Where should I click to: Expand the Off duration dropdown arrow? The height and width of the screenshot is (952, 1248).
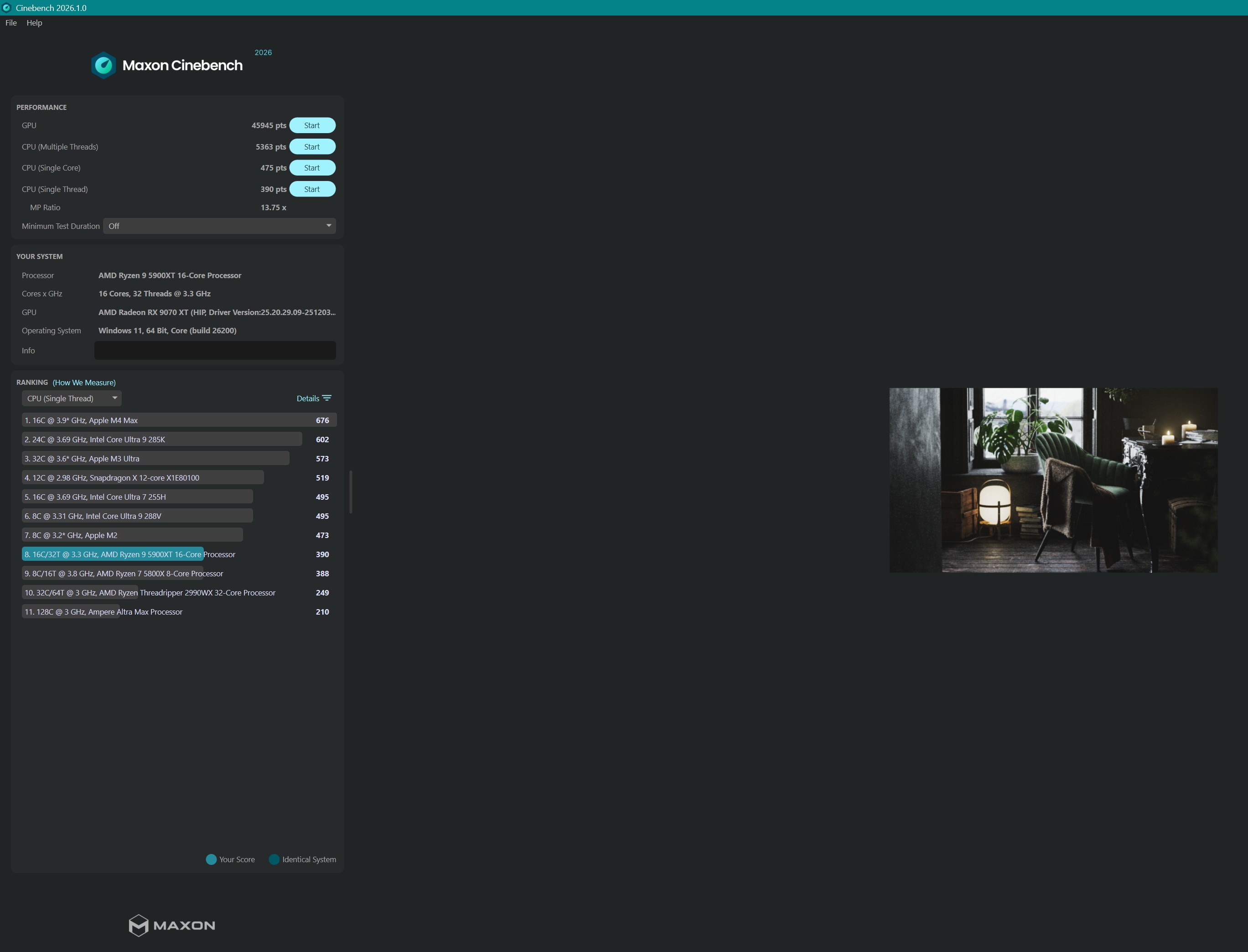(x=329, y=226)
